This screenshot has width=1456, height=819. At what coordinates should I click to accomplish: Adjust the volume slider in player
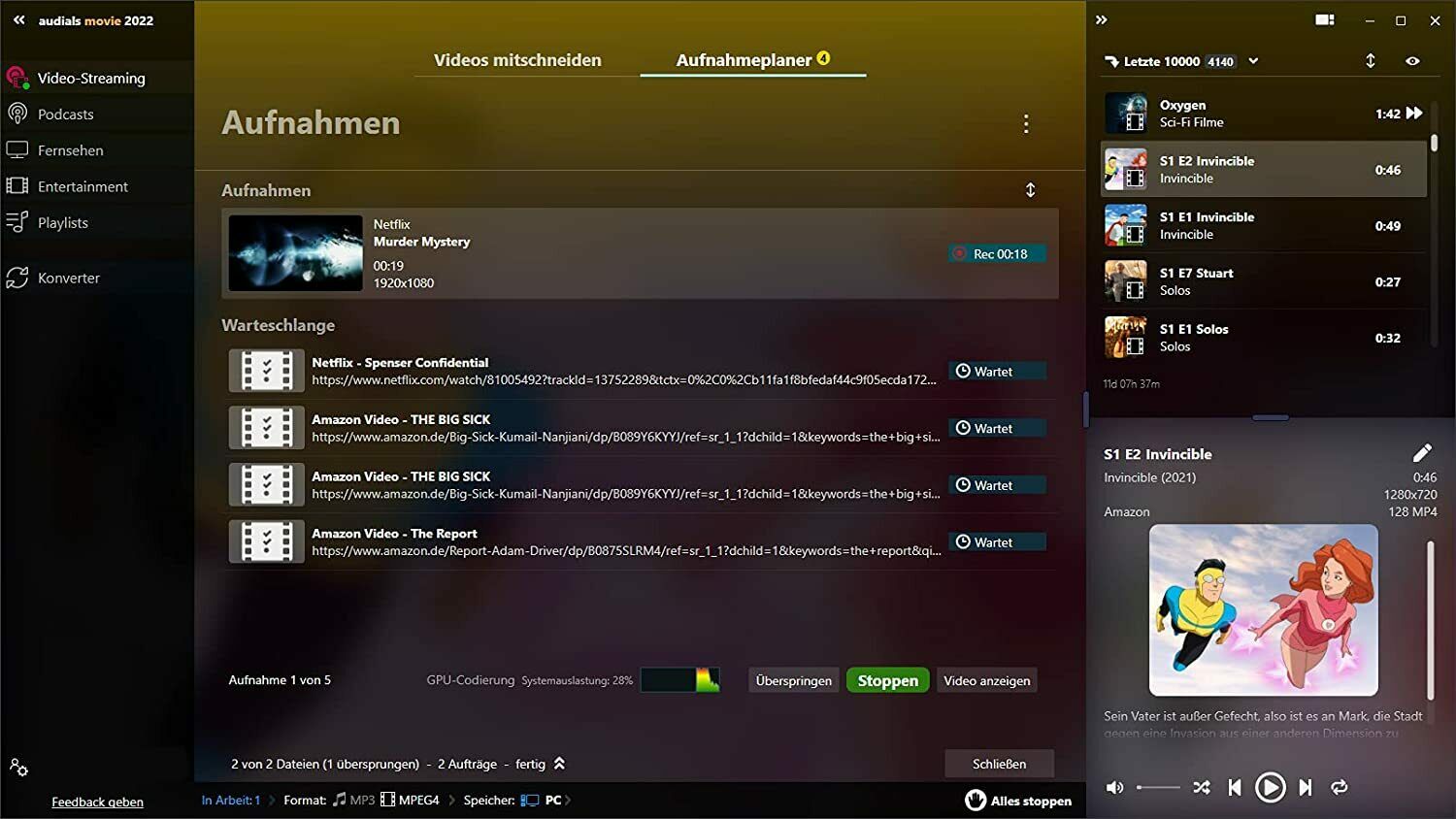coord(1158,787)
